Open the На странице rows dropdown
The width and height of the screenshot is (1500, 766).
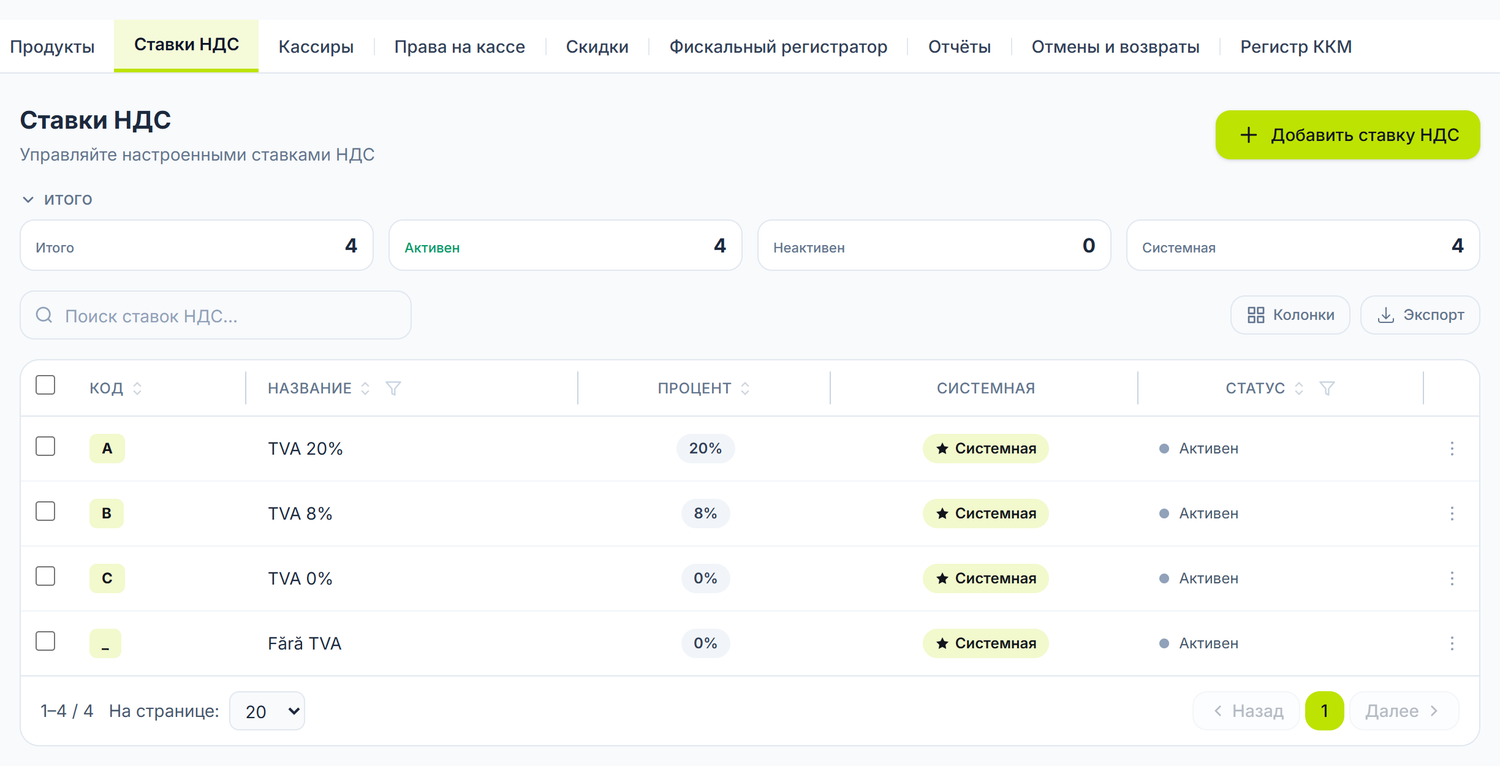[x=267, y=711]
